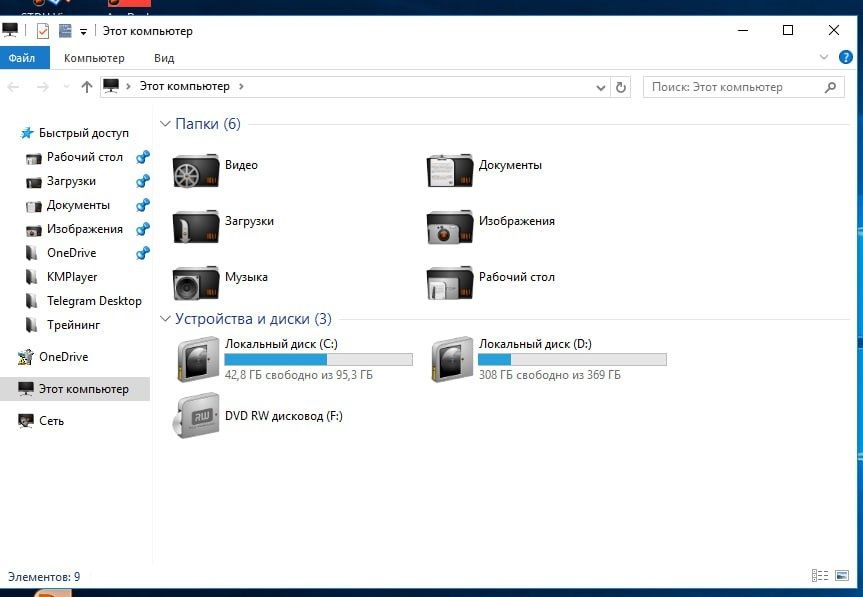Select KMPlayer in the navigation pane
This screenshot has width=863, height=597.
[x=72, y=277]
